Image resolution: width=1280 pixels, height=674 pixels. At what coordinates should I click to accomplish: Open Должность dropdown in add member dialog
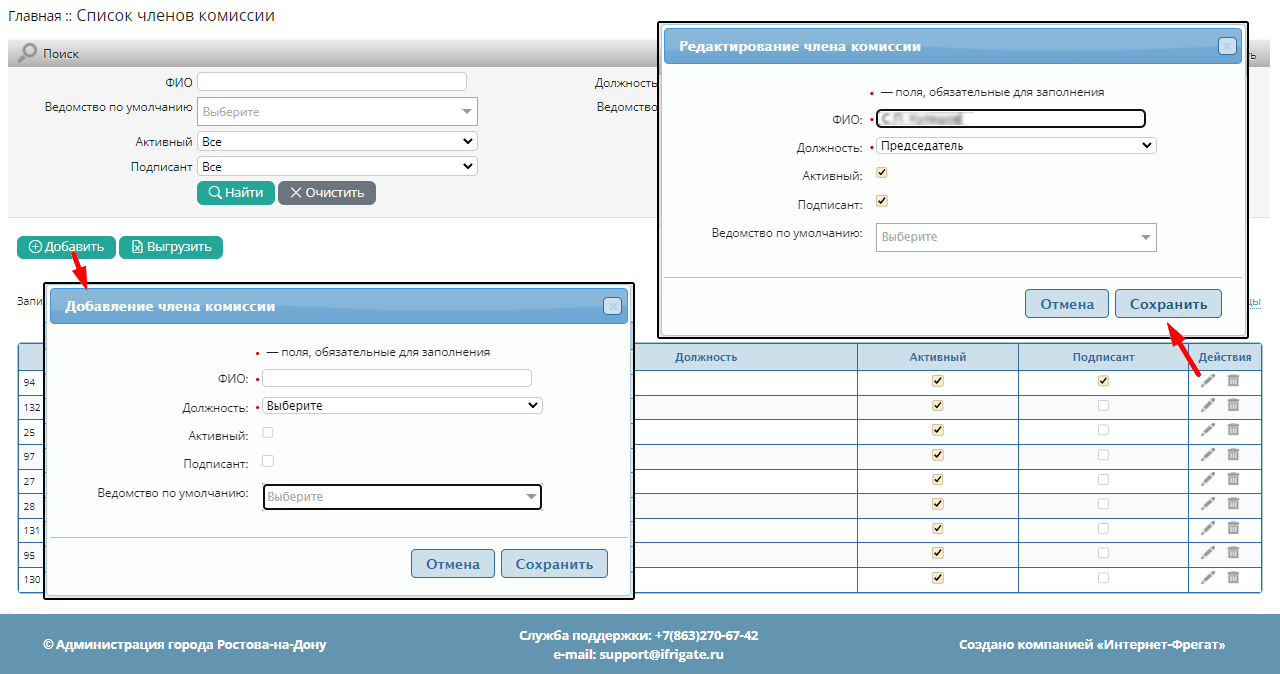[x=402, y=406]
